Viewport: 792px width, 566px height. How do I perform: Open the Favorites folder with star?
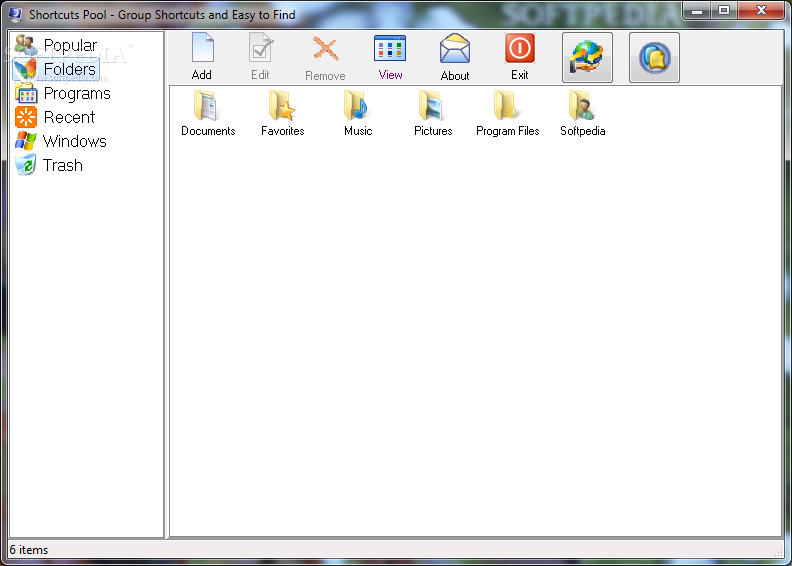click(x=281, y=106)
